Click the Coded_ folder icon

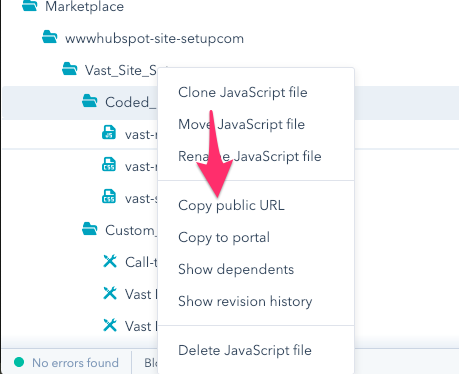[90, 101]
